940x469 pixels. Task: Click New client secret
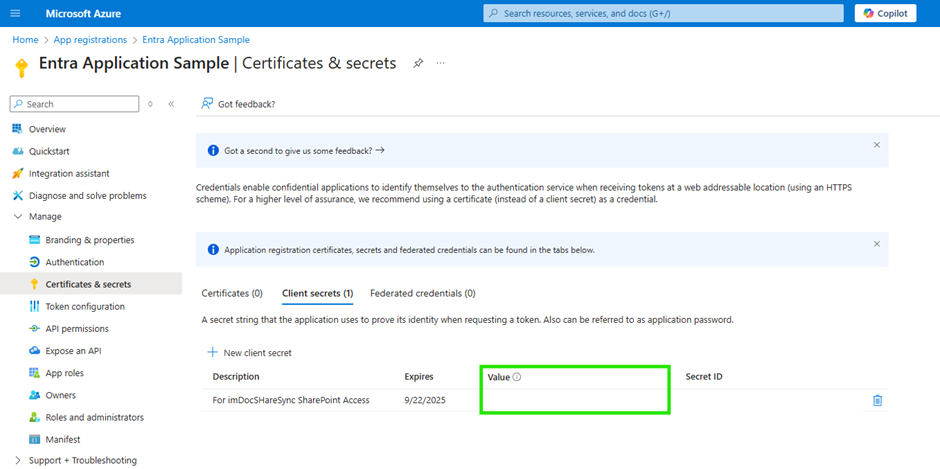pos(249,353)
